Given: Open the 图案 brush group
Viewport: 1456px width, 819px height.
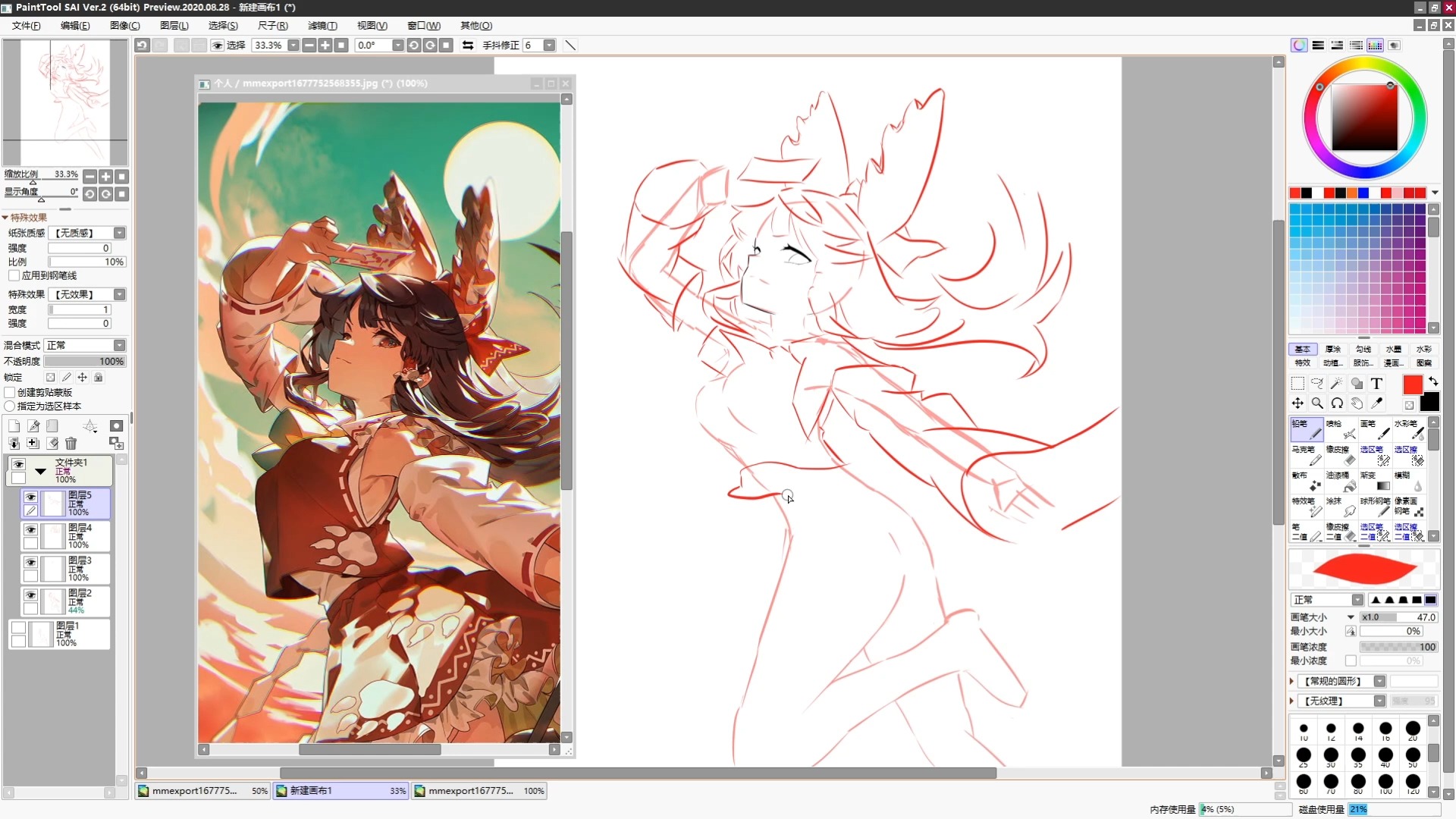Looking at the screenshot, I should coord(1423,362).
